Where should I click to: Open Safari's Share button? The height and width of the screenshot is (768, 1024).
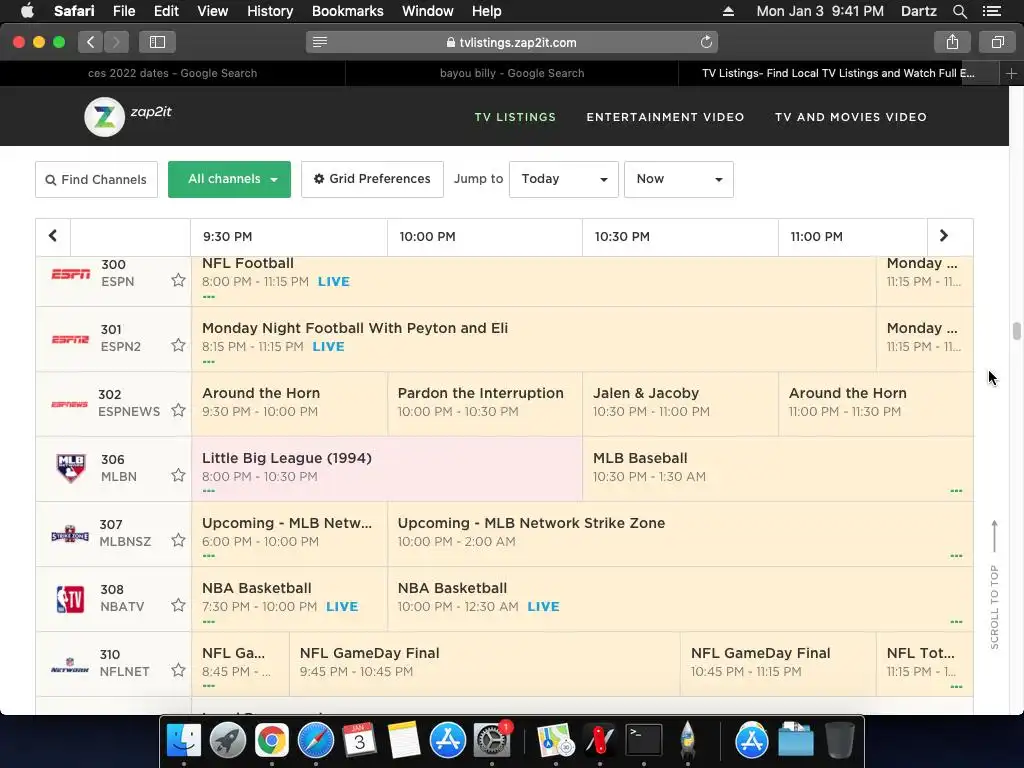pyautogui.click(x=952, y=42)
